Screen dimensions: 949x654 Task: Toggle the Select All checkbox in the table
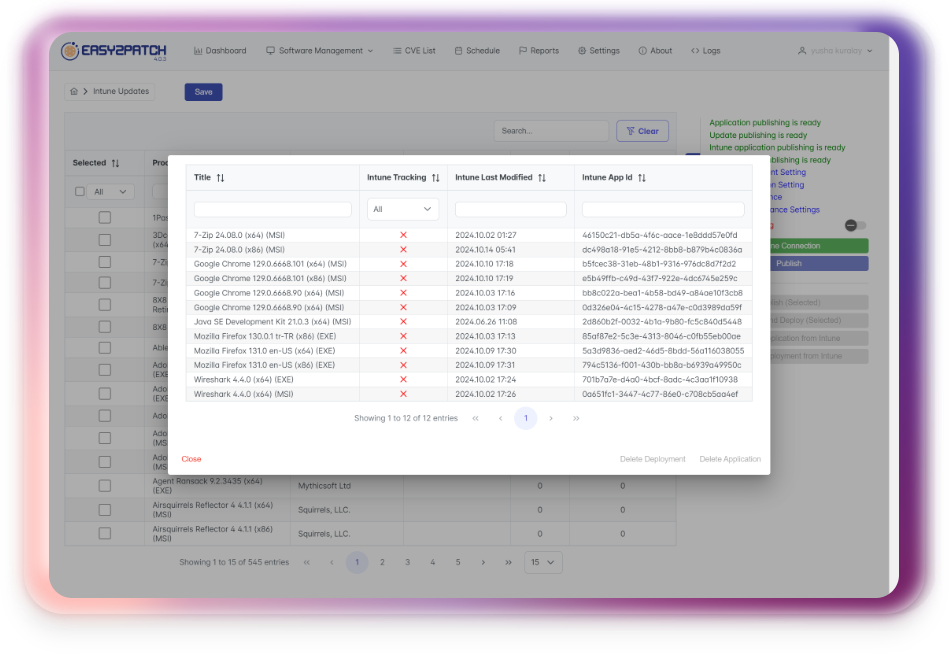80,191
